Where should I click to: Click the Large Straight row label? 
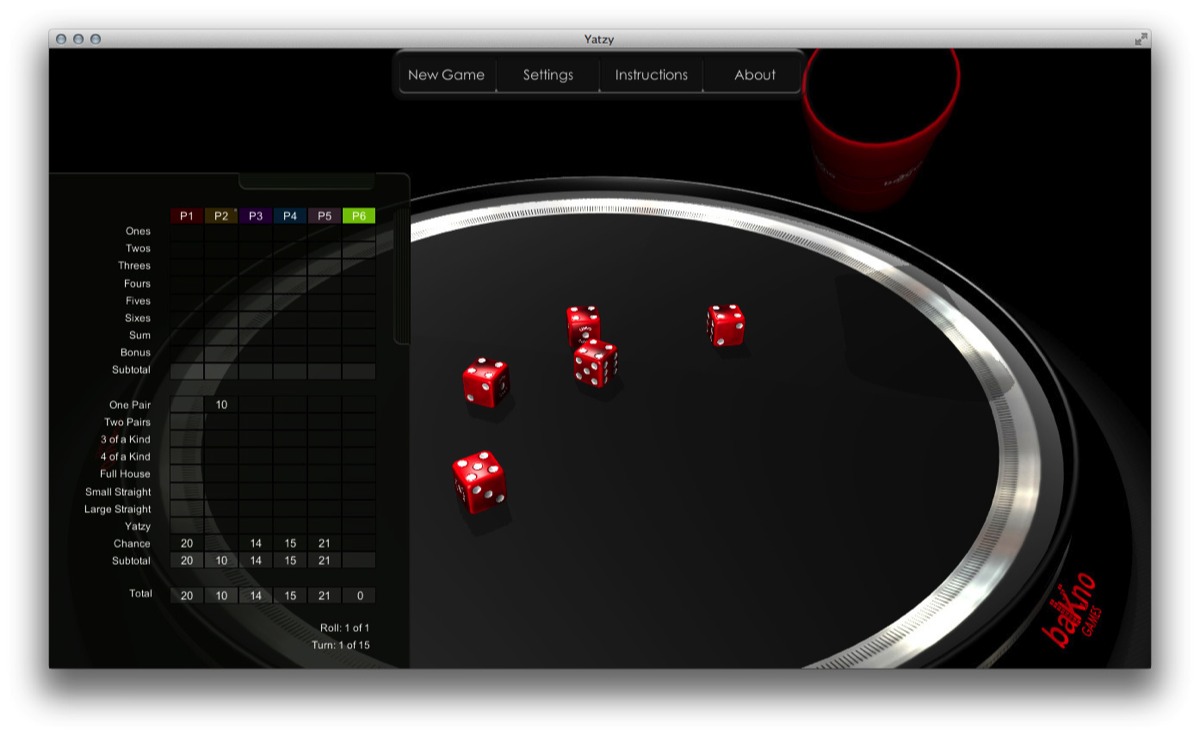[118, 509]
